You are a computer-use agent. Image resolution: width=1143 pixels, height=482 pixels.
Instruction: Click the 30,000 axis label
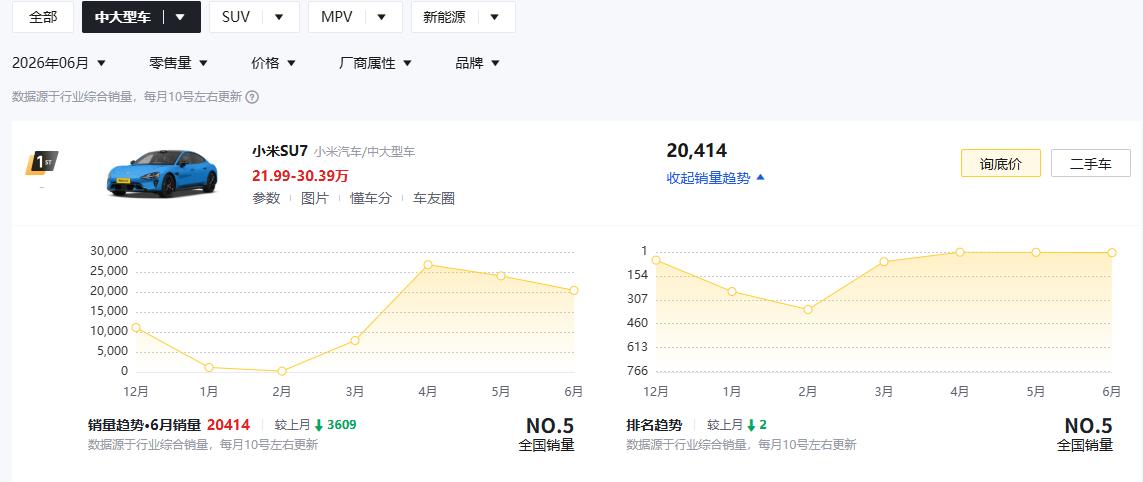108,251
